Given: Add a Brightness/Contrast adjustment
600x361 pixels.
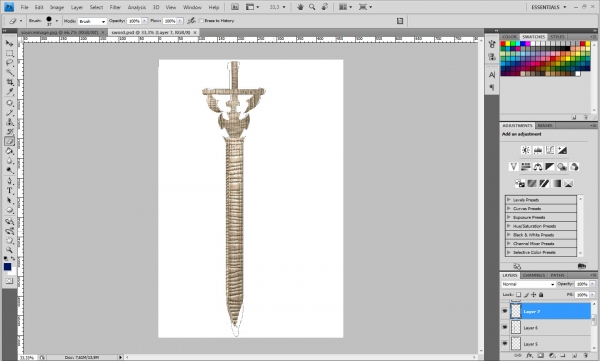Looking at the screenshot, I should coord(526,150).
